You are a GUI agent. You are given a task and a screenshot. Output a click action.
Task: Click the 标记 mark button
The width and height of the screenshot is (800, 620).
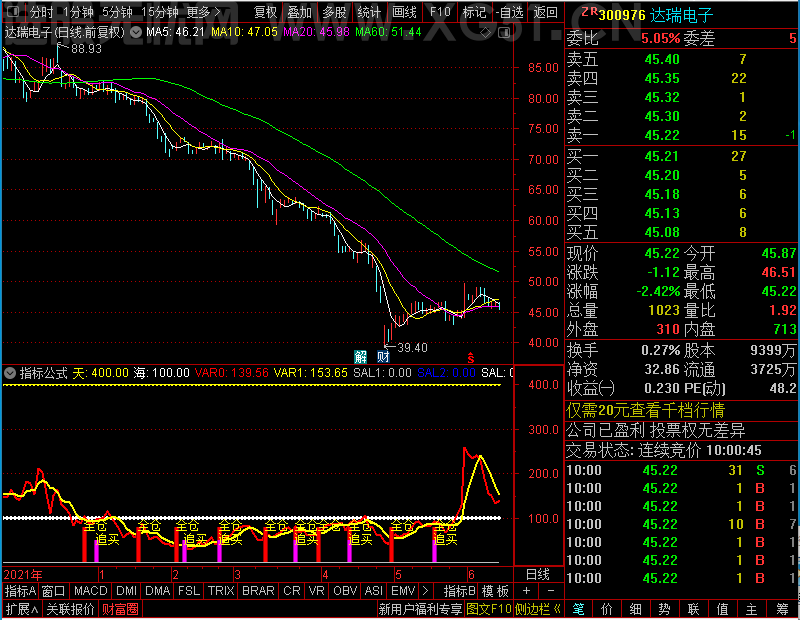pyautogui.click(x=474, y=12)
